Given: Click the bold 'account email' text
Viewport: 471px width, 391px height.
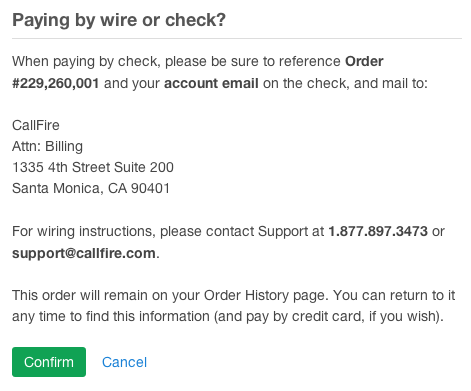Looking at the screenshot, I should 211,83.
